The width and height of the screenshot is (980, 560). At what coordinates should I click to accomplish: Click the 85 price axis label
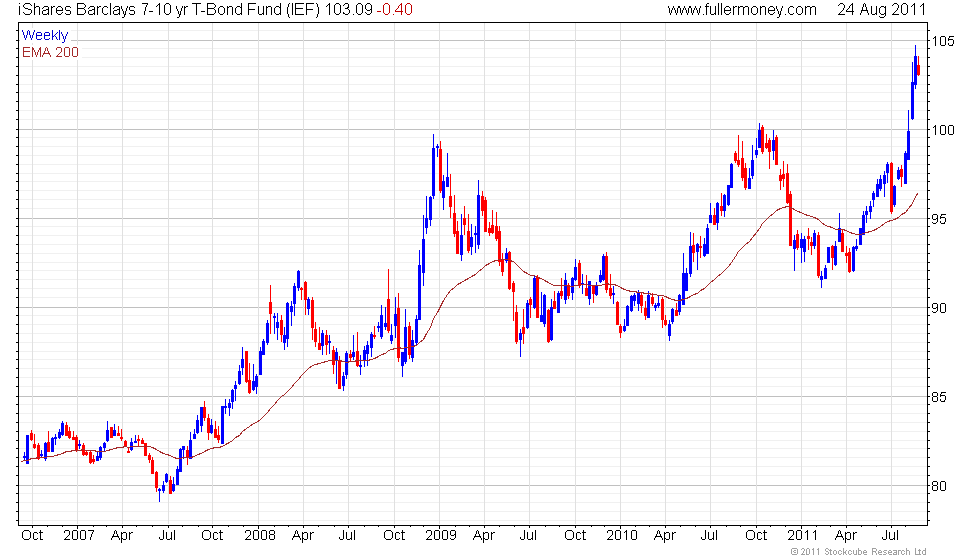click(x=939, y=397)
